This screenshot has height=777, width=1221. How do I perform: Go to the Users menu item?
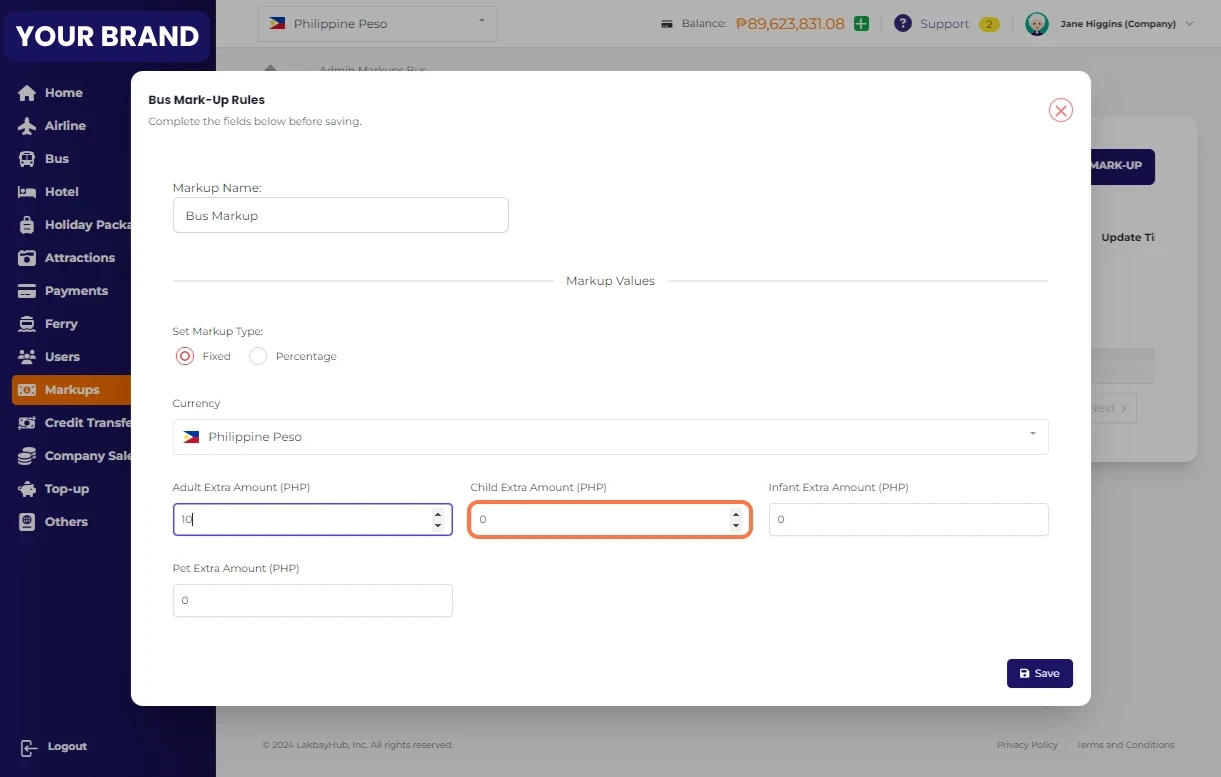pos(62,357)
